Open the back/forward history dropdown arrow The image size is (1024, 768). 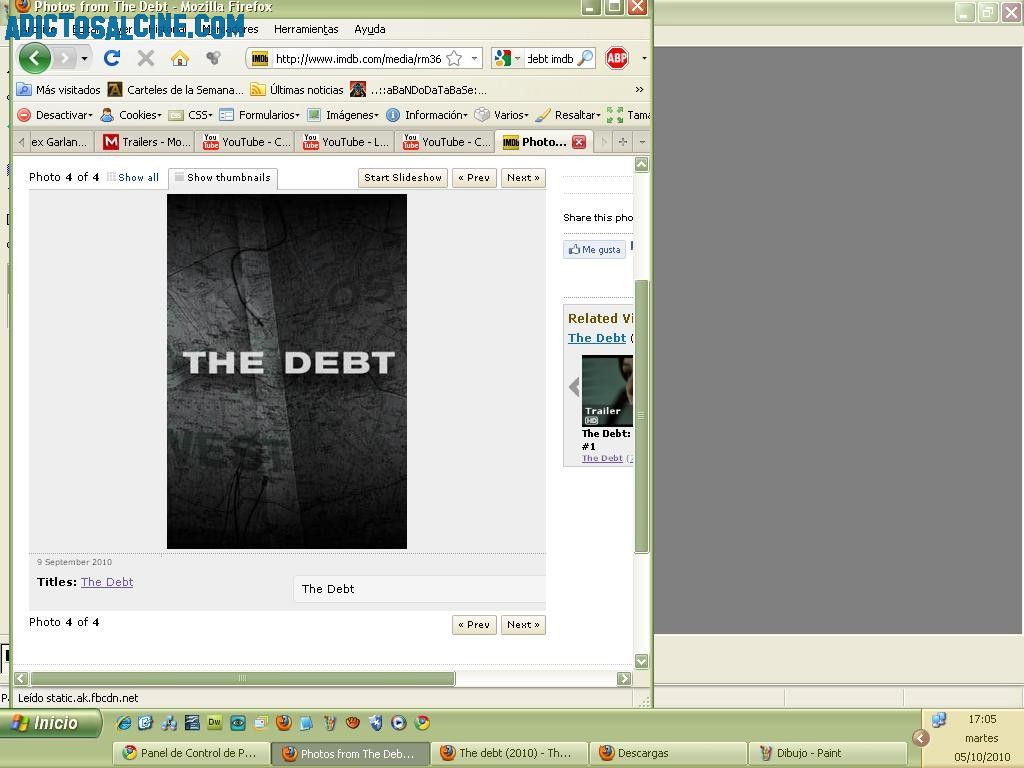(x=84, y=59)
